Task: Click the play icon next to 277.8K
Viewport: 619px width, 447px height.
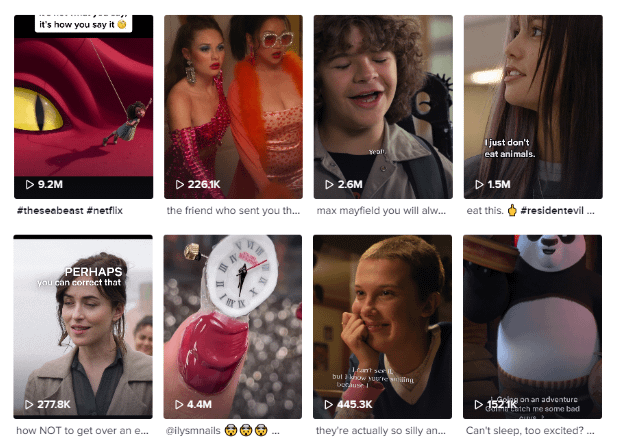Action: 29,404
